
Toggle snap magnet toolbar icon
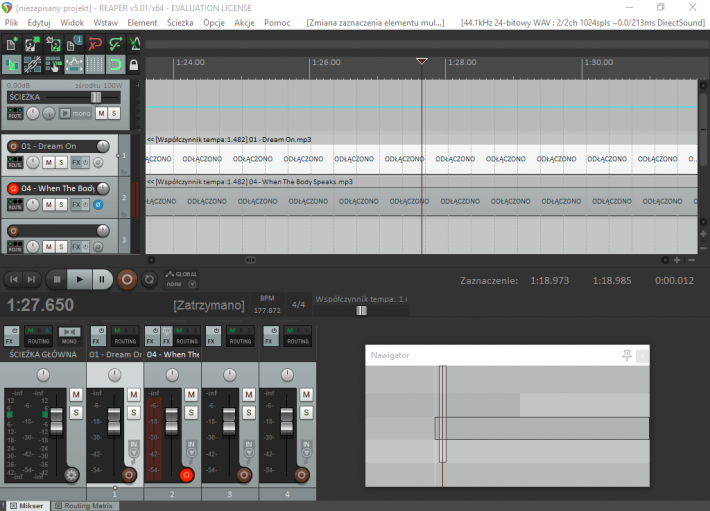(115, 65)
